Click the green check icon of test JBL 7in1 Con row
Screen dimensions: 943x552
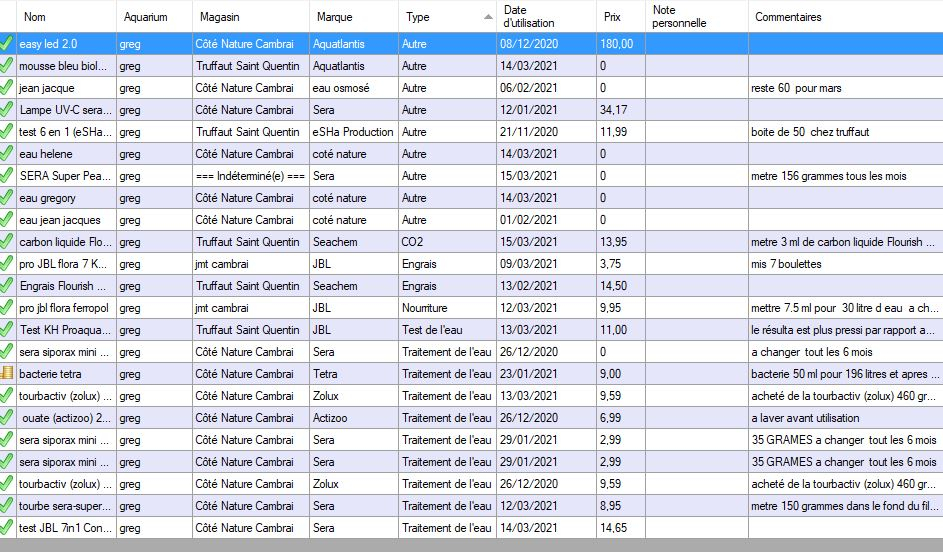click(7, 527)
